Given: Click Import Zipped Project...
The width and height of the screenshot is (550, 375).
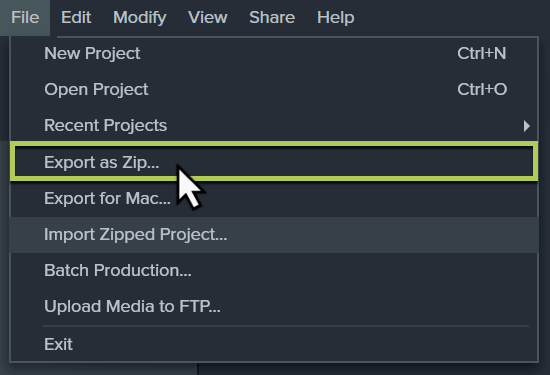Looking at the screenshot, I should pos(274,235).
